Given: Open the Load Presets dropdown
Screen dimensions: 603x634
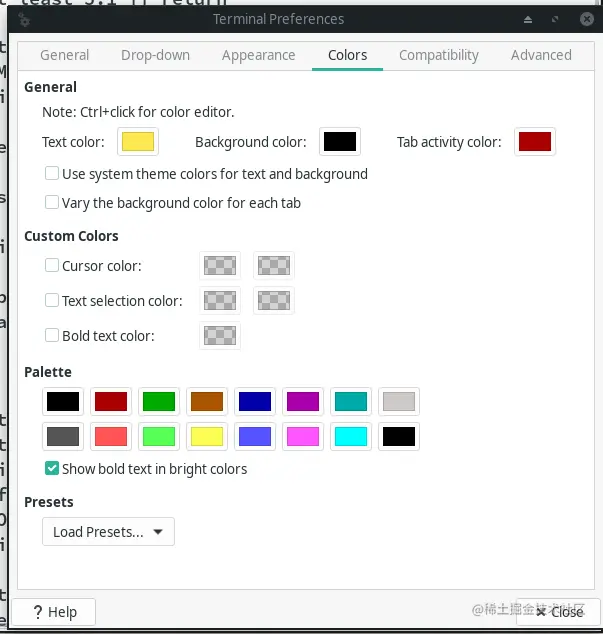Looking at the screenshot, I should click(108, 532).
